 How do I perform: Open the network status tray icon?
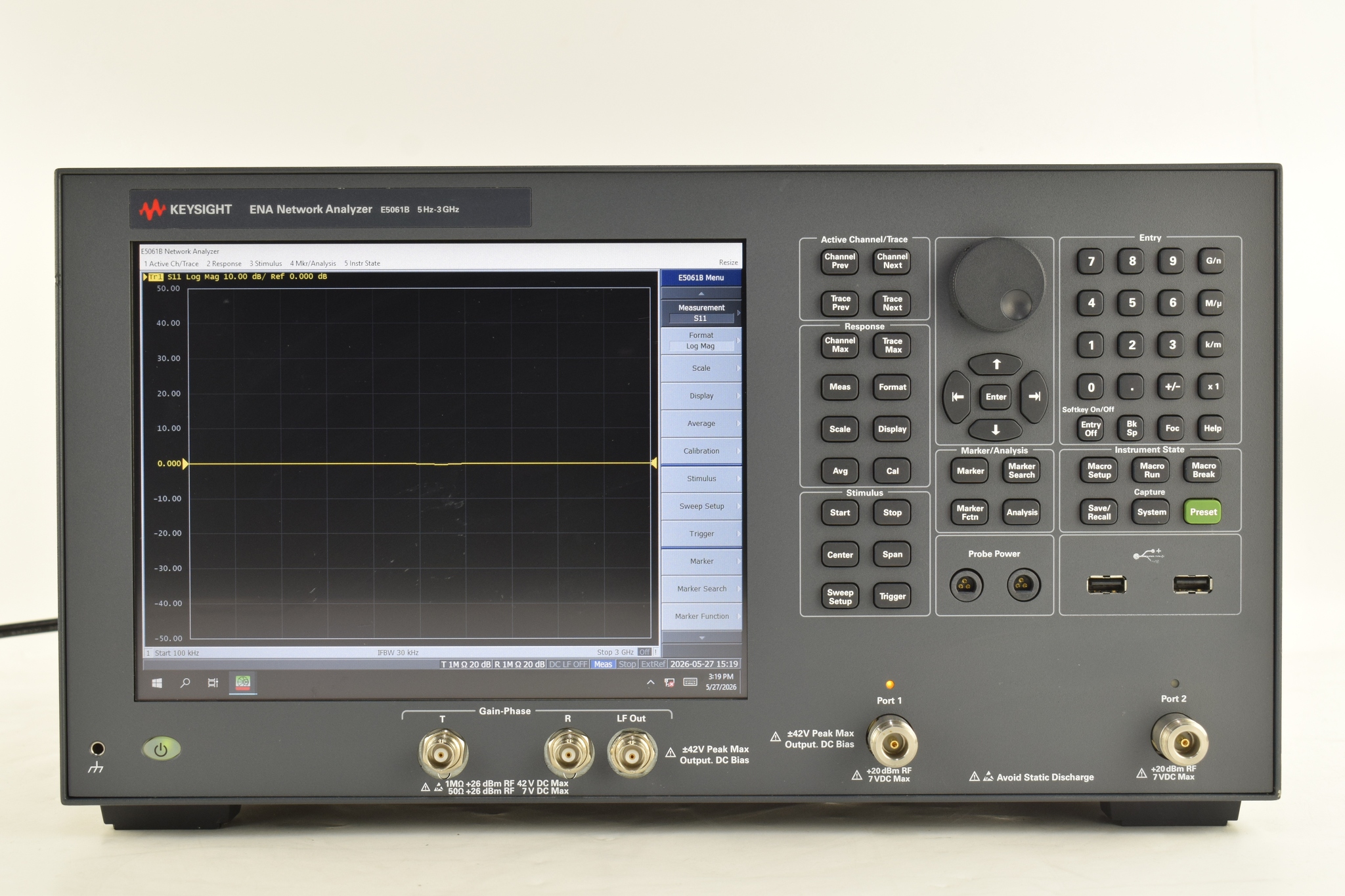coord(669,683)
